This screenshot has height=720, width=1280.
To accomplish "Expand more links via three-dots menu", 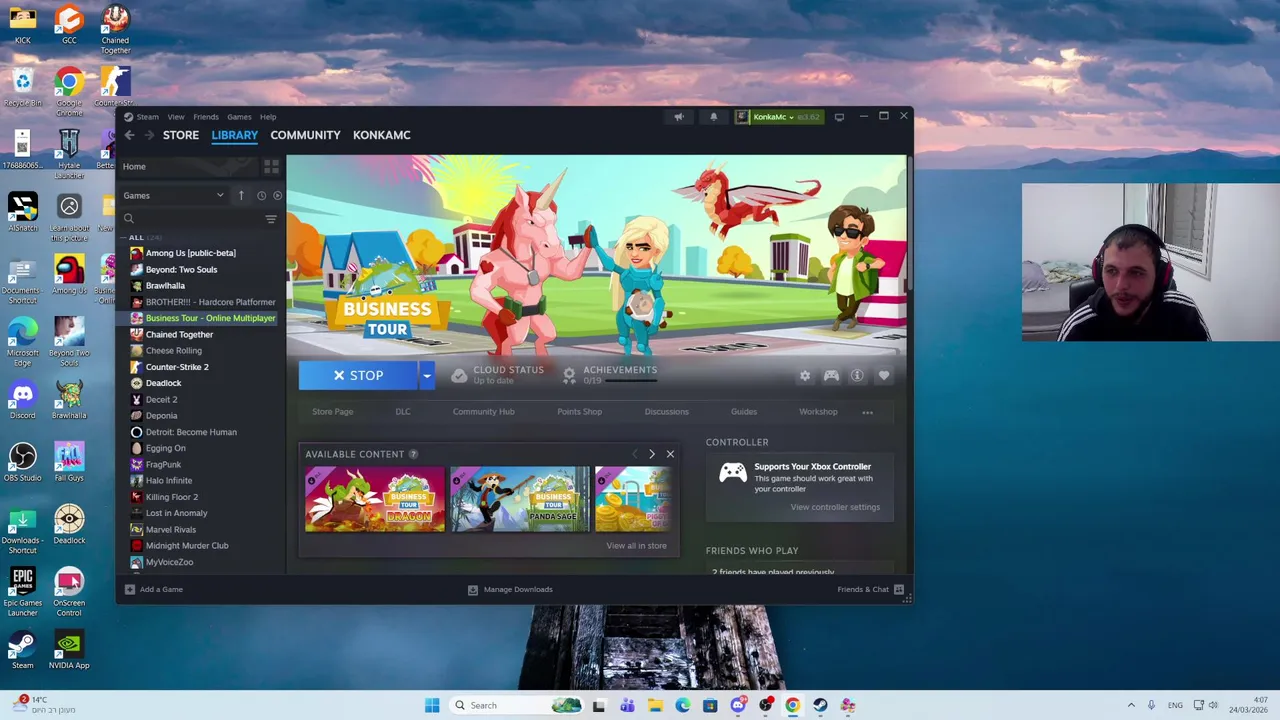I will coord(867,412).
